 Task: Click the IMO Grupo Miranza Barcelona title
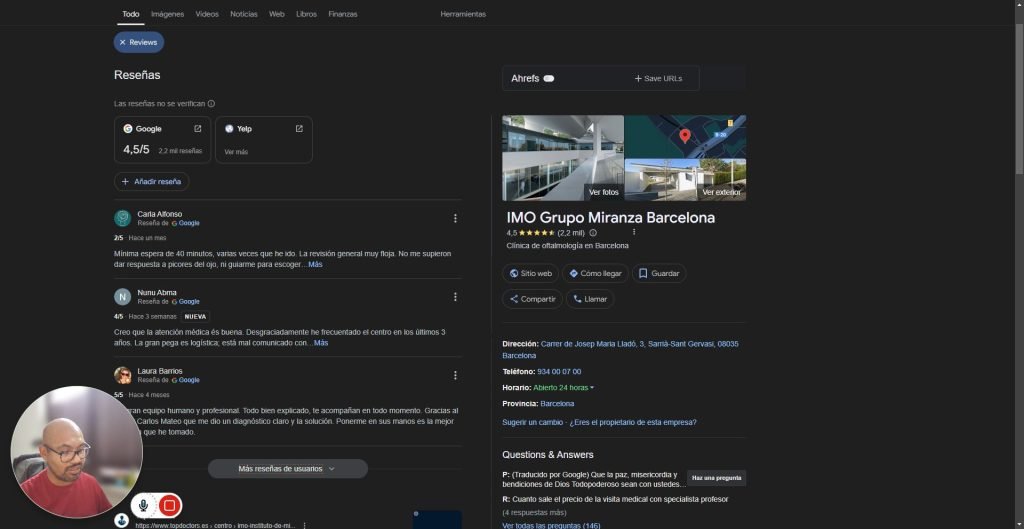click(x=611, y=217)
